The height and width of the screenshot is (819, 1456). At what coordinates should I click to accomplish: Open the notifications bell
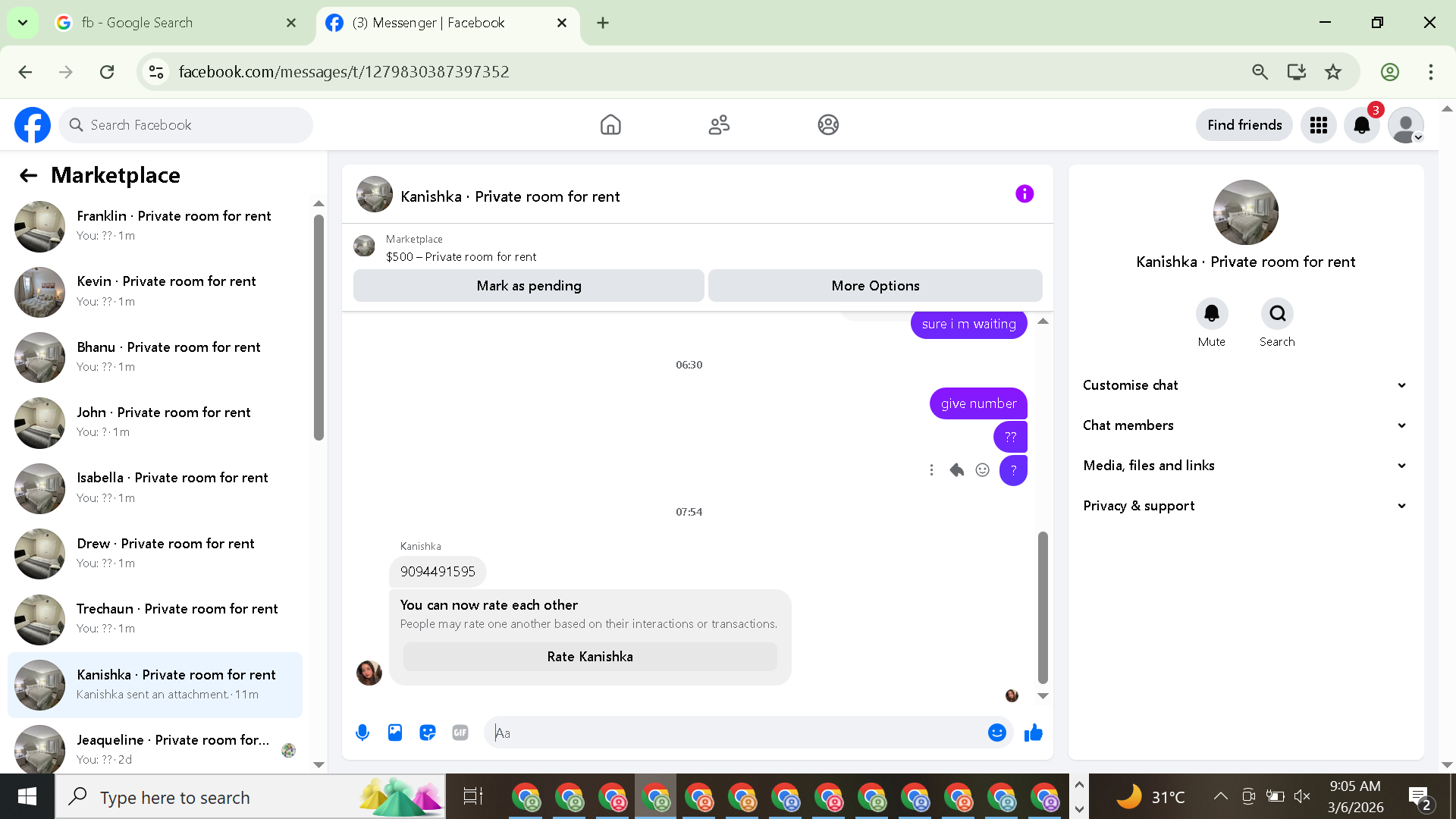click(x=1362, y=125)
